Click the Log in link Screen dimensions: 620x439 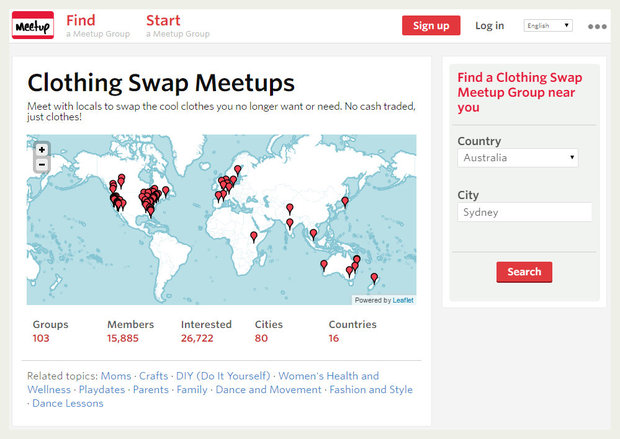pyautogui.click(x=489, y=25)
